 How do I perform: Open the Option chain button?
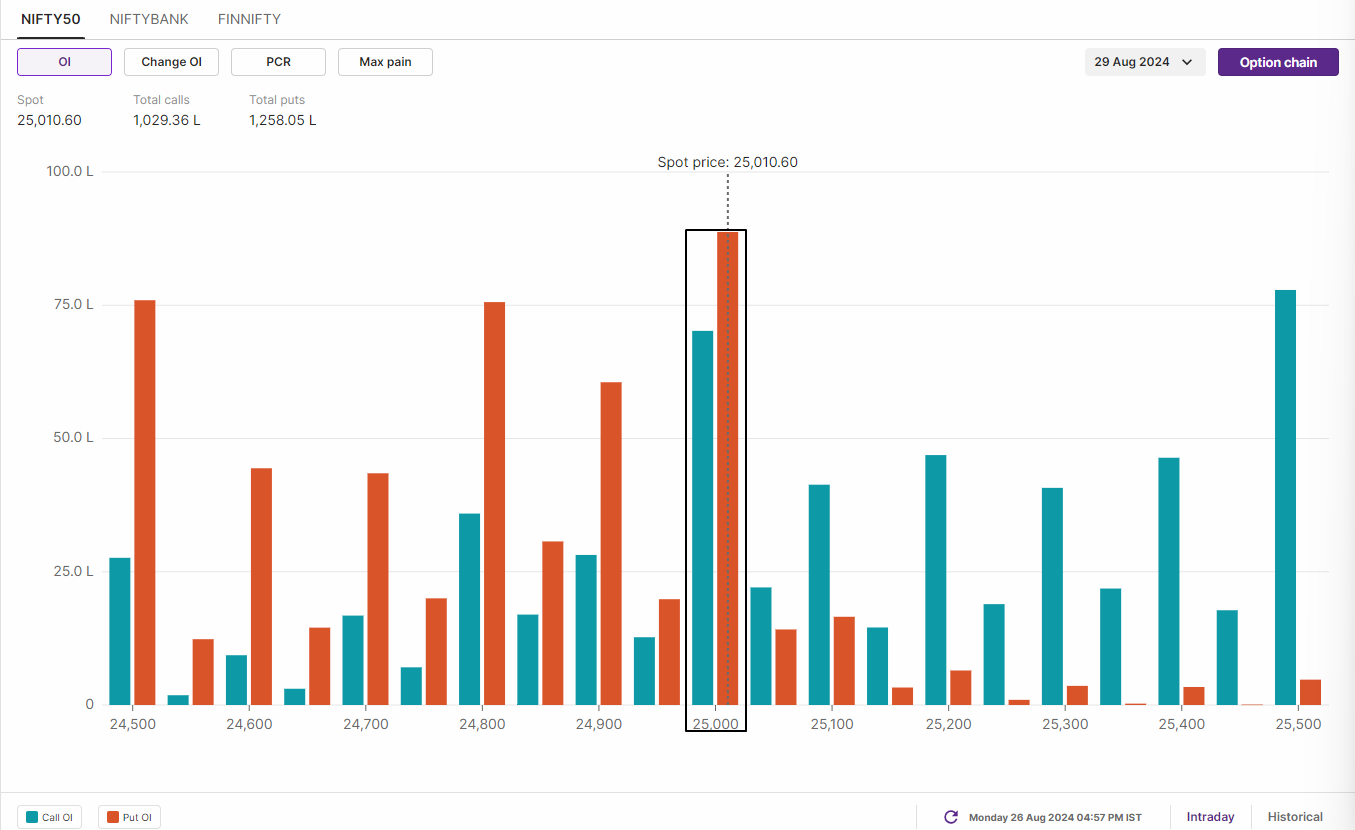pyautogui.click(x=1278, y=62)
